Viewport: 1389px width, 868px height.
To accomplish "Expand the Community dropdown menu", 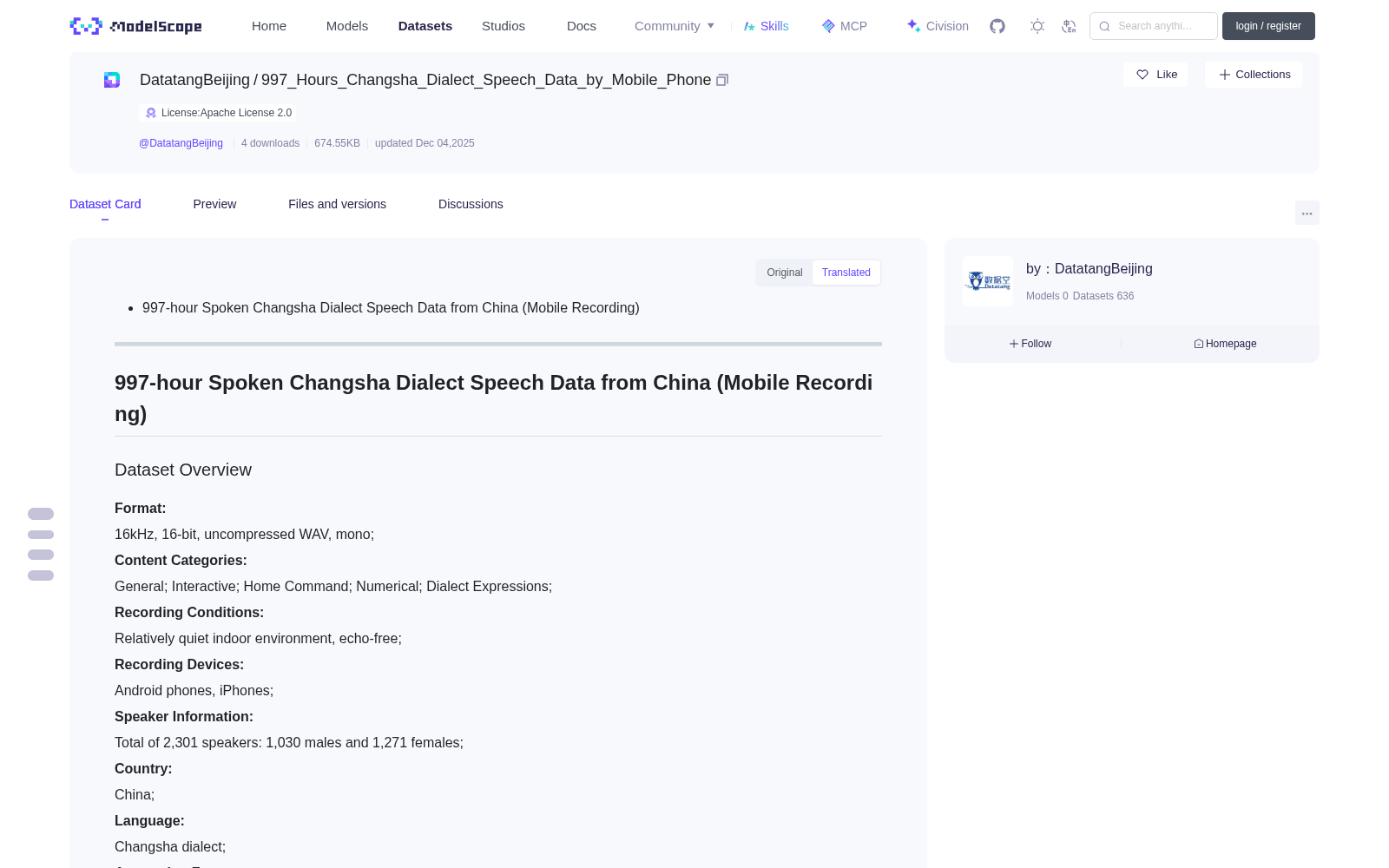I will coord(675,26).
